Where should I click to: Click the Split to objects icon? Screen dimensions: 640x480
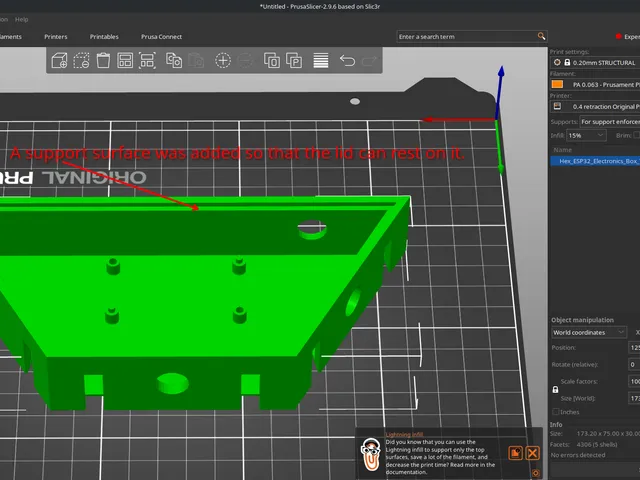[x=272, y=60]
